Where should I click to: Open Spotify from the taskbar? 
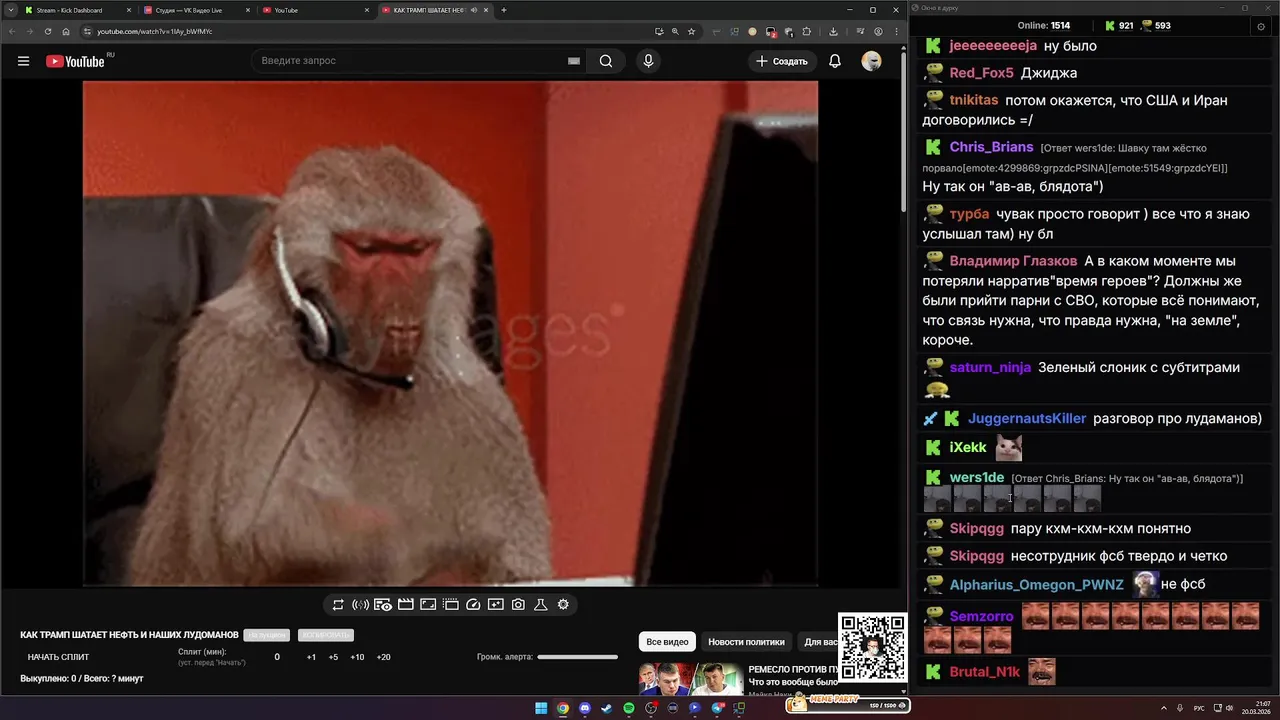[x=629, y=708]
